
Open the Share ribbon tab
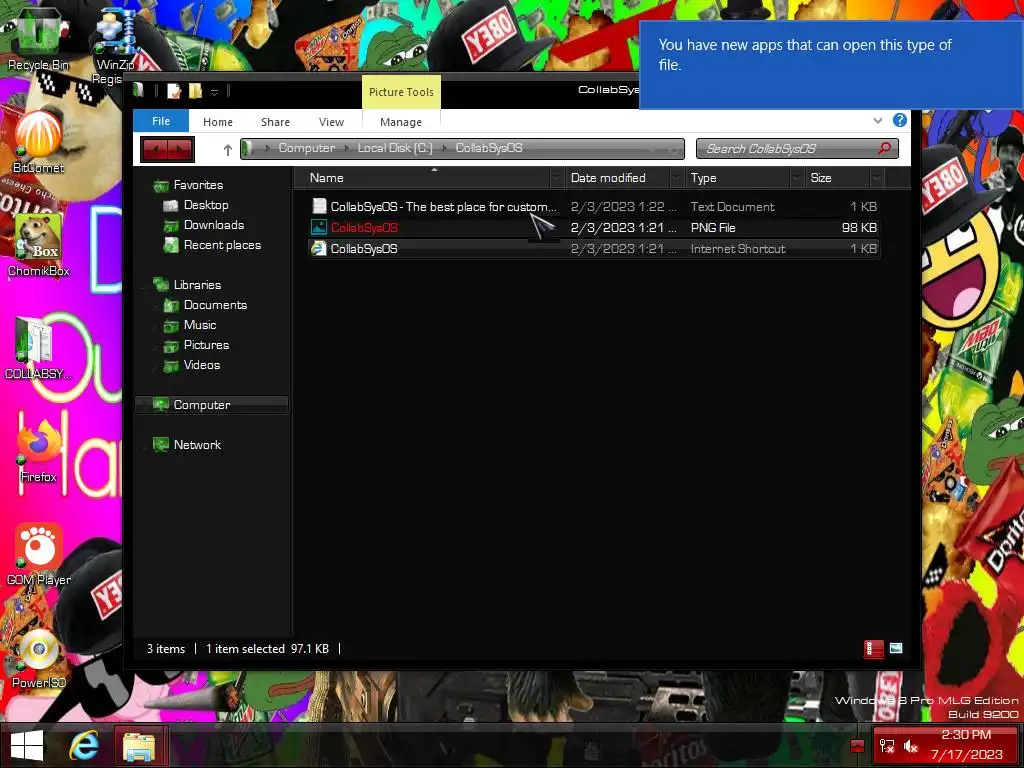275,122
